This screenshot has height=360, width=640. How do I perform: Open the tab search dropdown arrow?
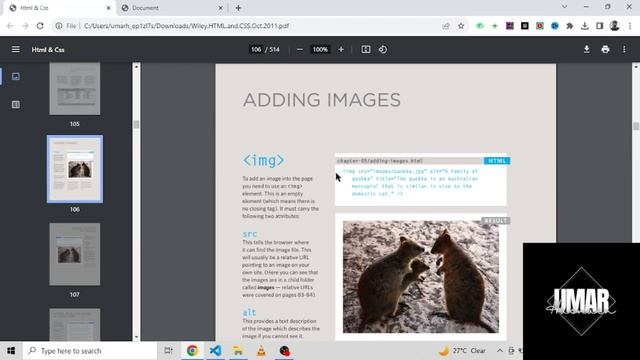564,7
